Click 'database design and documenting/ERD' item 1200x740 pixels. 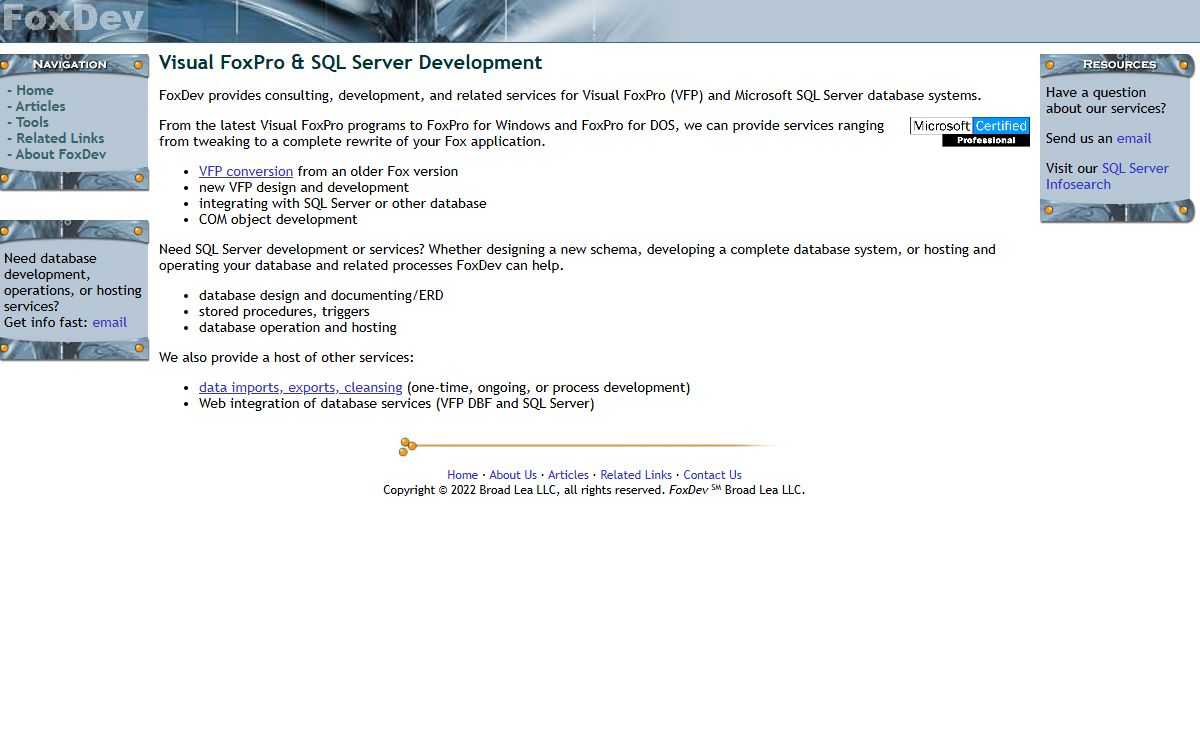point(321,295)
